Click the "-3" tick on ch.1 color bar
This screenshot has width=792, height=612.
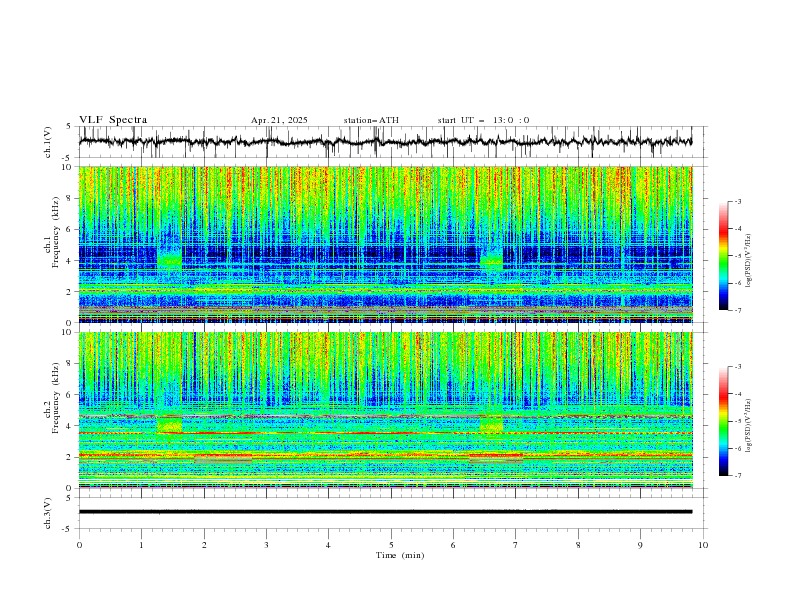[737, 201]
